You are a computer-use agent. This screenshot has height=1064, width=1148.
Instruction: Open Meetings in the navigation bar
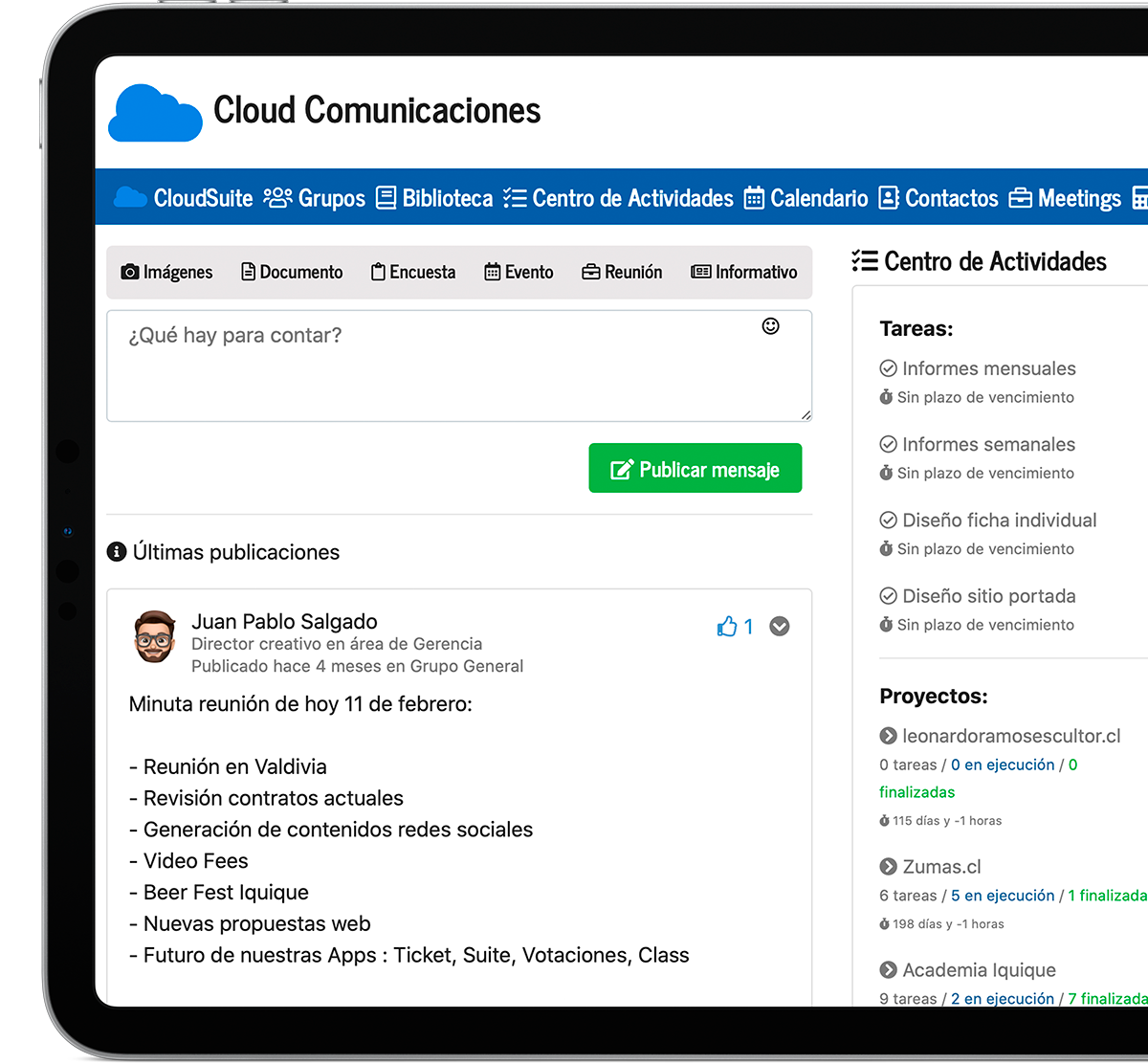pyautogui.click(x=1065, y=198)
